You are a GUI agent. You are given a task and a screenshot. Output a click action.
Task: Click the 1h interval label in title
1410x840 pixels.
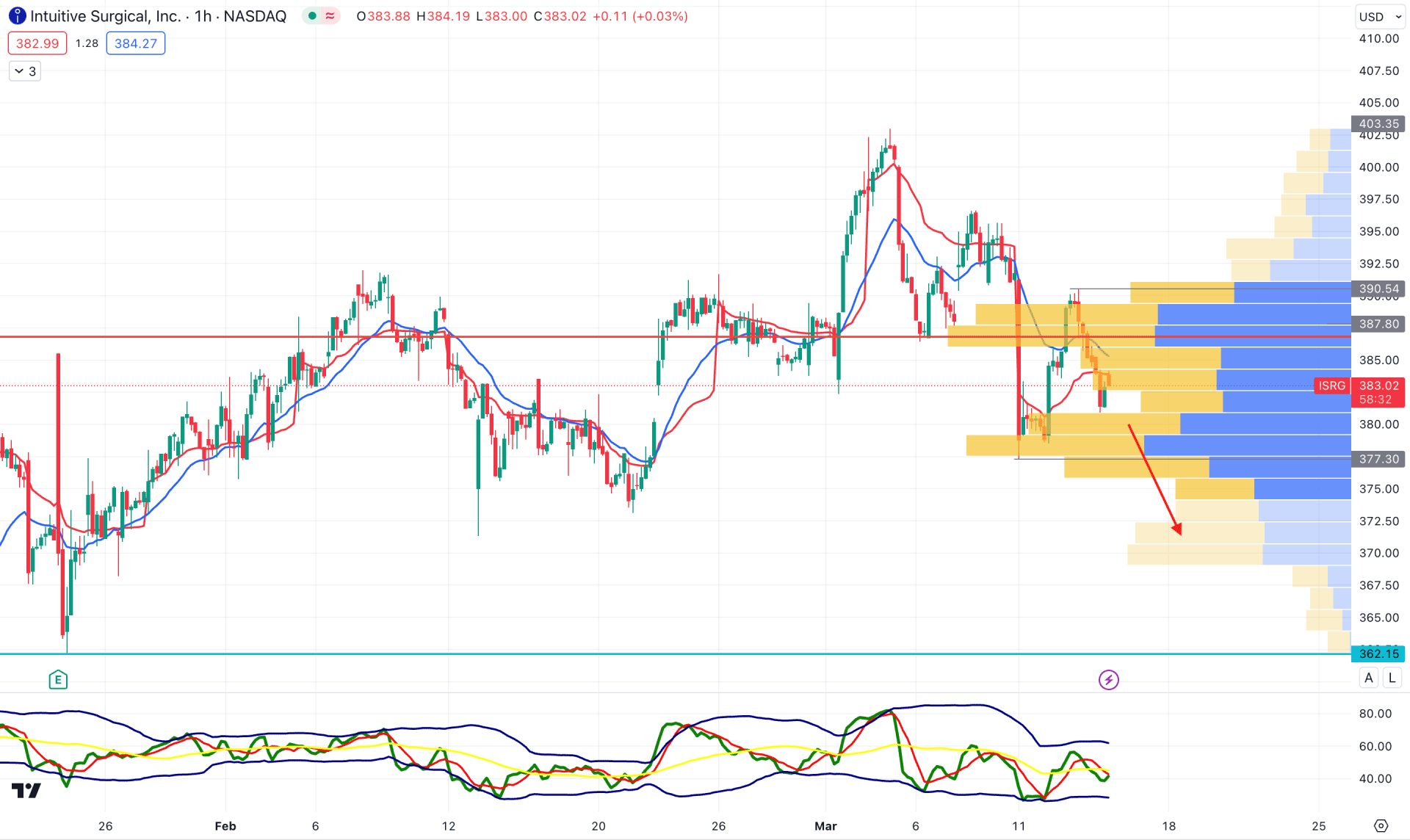[203, 16]
